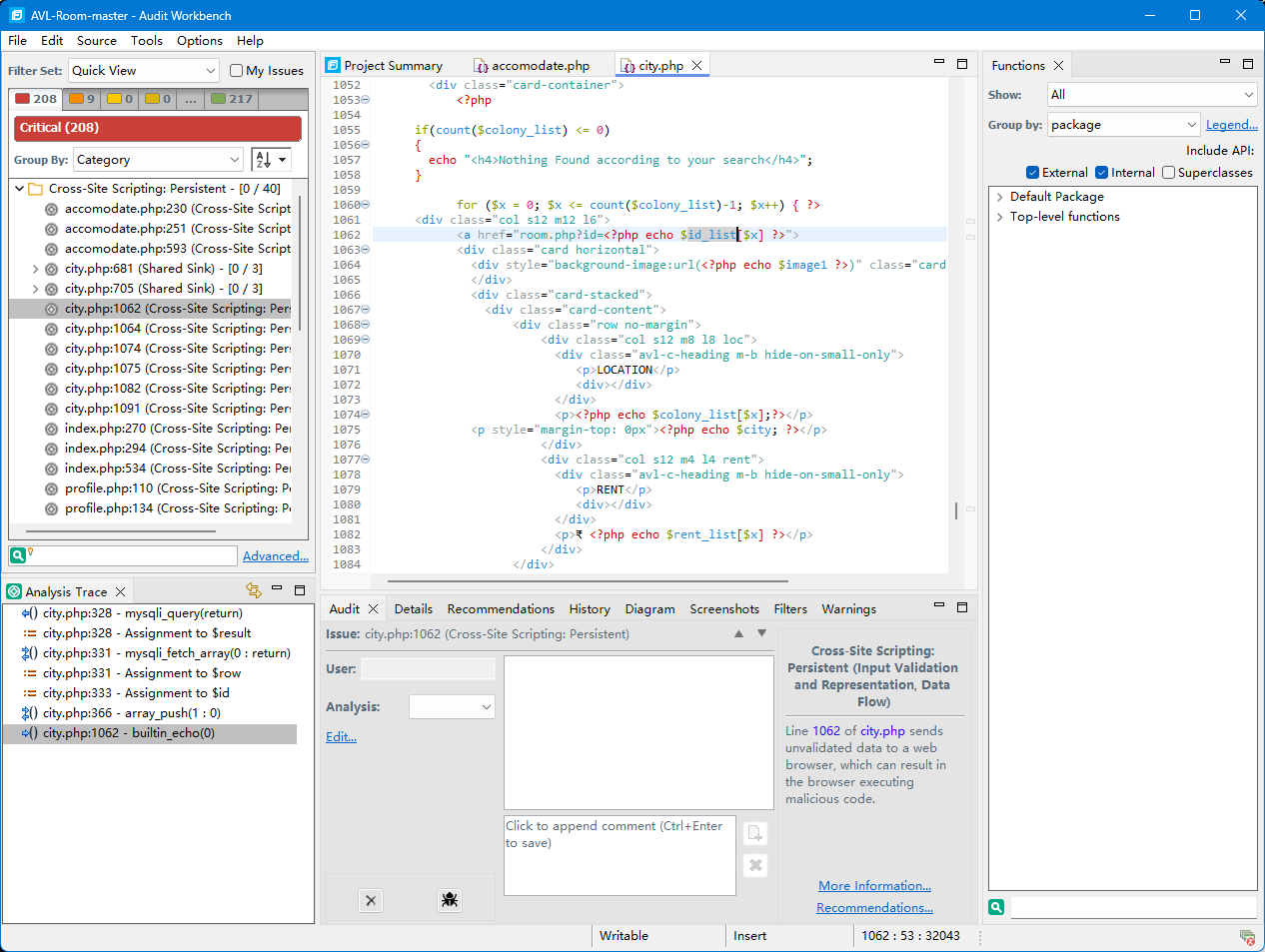This screenshot has height=952, width=1265.
Task: Click the X suppress button in Audit panel
Action: [371, 900]
